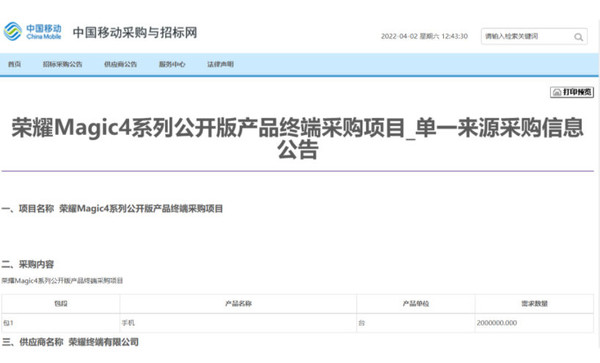Click the 手机 table cell
Image resolution: width=600 pixels, height=363 pixels.
tap(238, 323)
